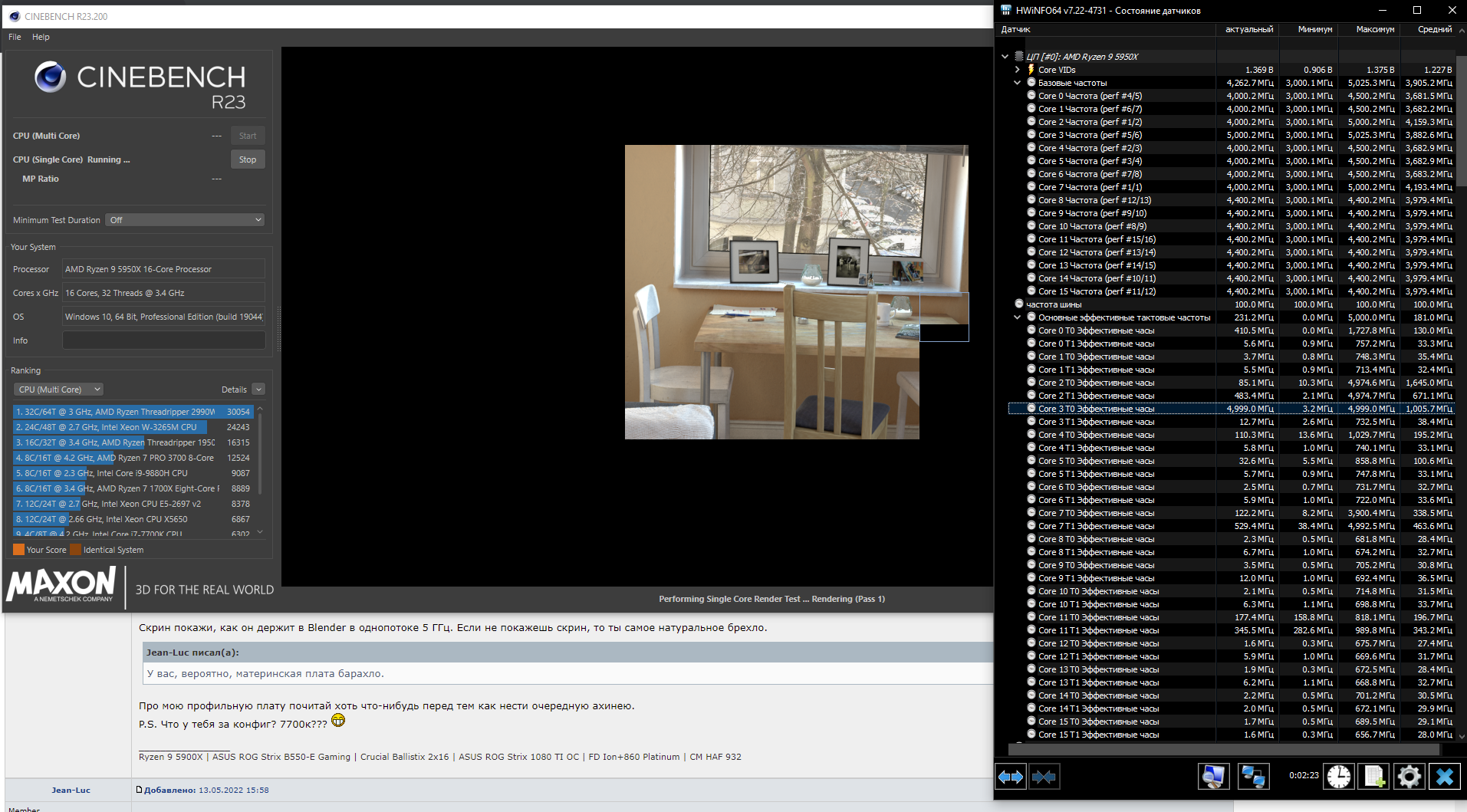Click the clock icon beside Core 7 T1 Эффективные часы
This screenshot has width=1467, height=812.
click(1031, 525)
